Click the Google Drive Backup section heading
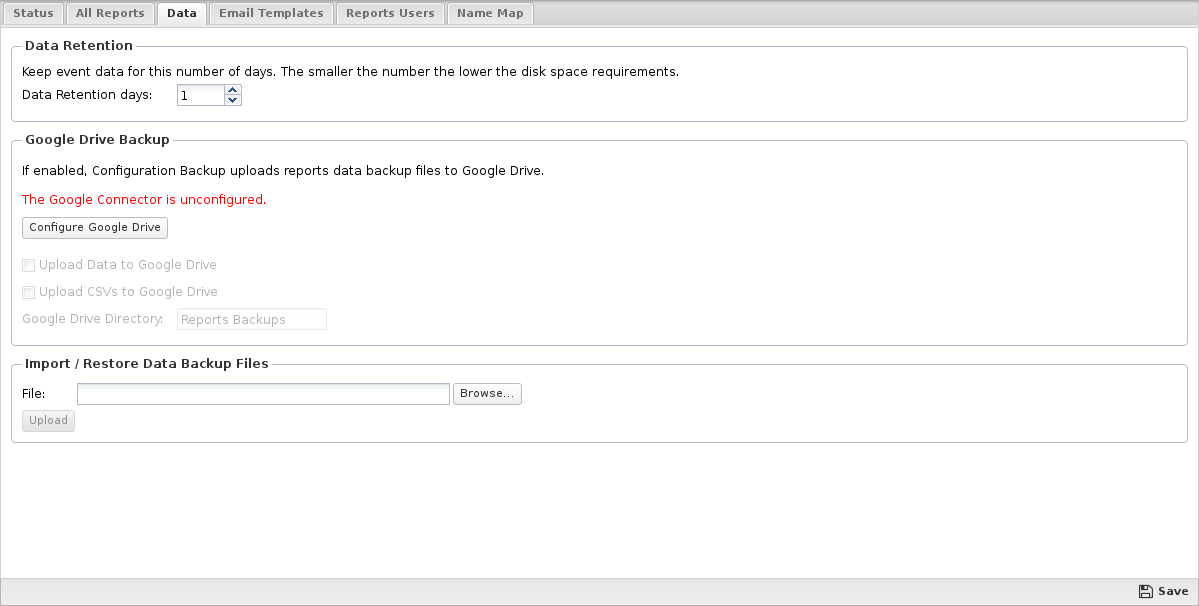This screenshot has height=606, width=1199. pyautogui.click(x=97, y=140)
